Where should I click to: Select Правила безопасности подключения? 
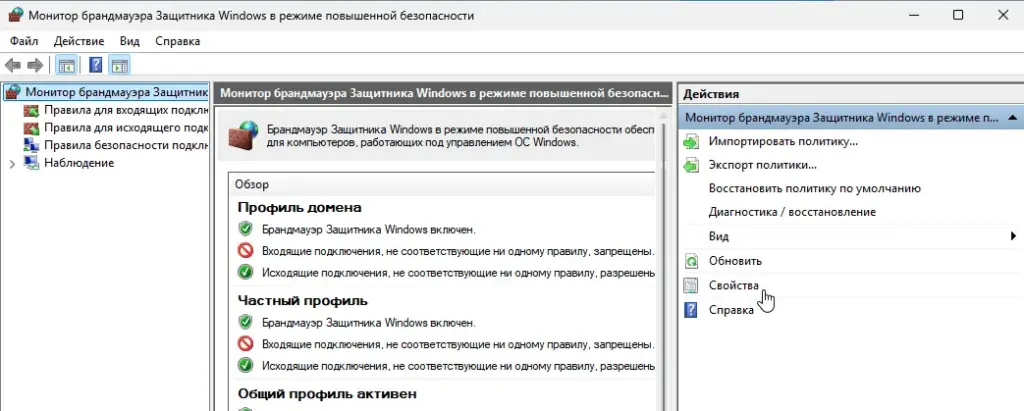click(x=126, y=145)
